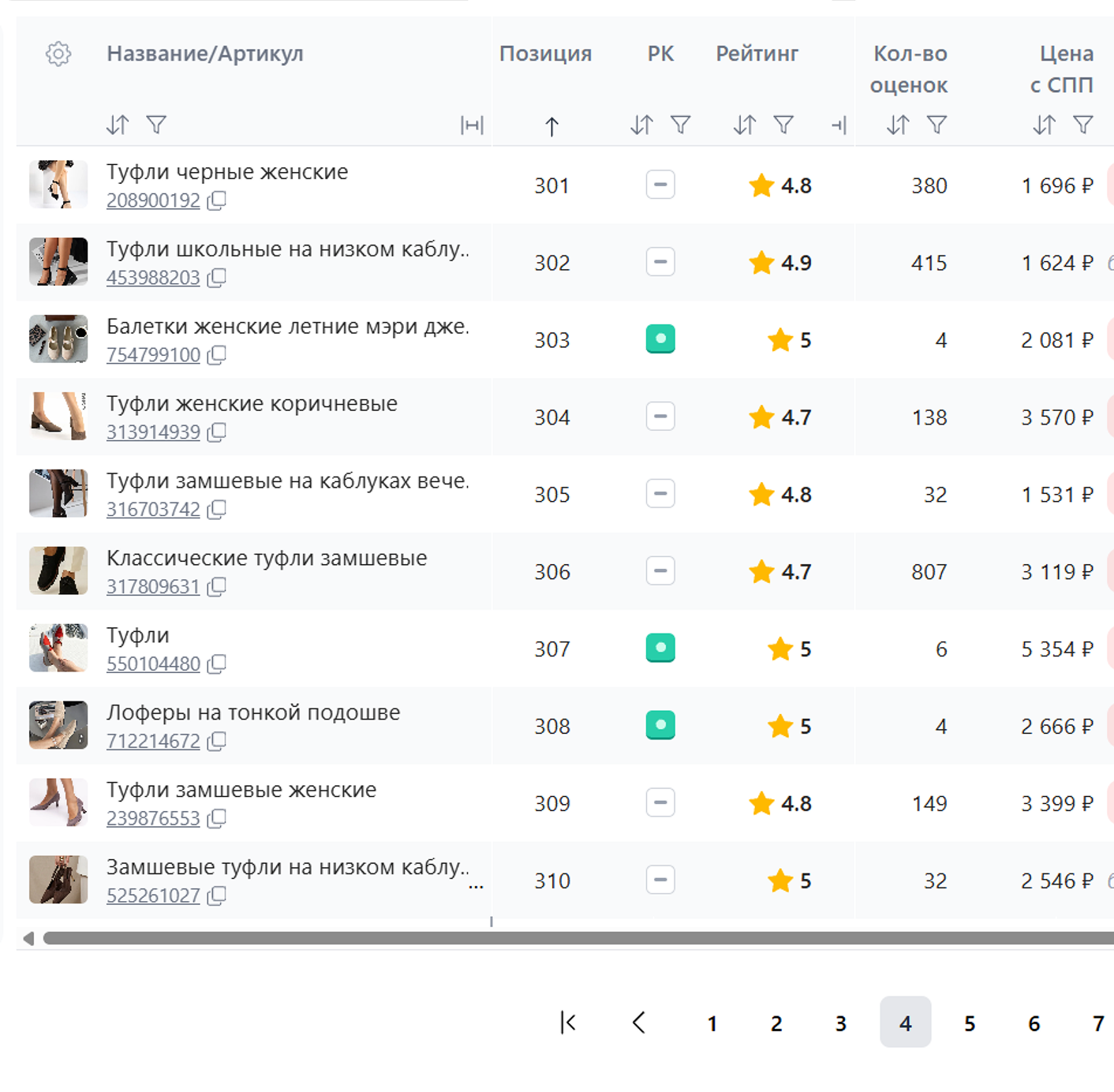Go to page 5
The width and height of the screenshot is (1114, 1092).
click(x=970, y=1023)
